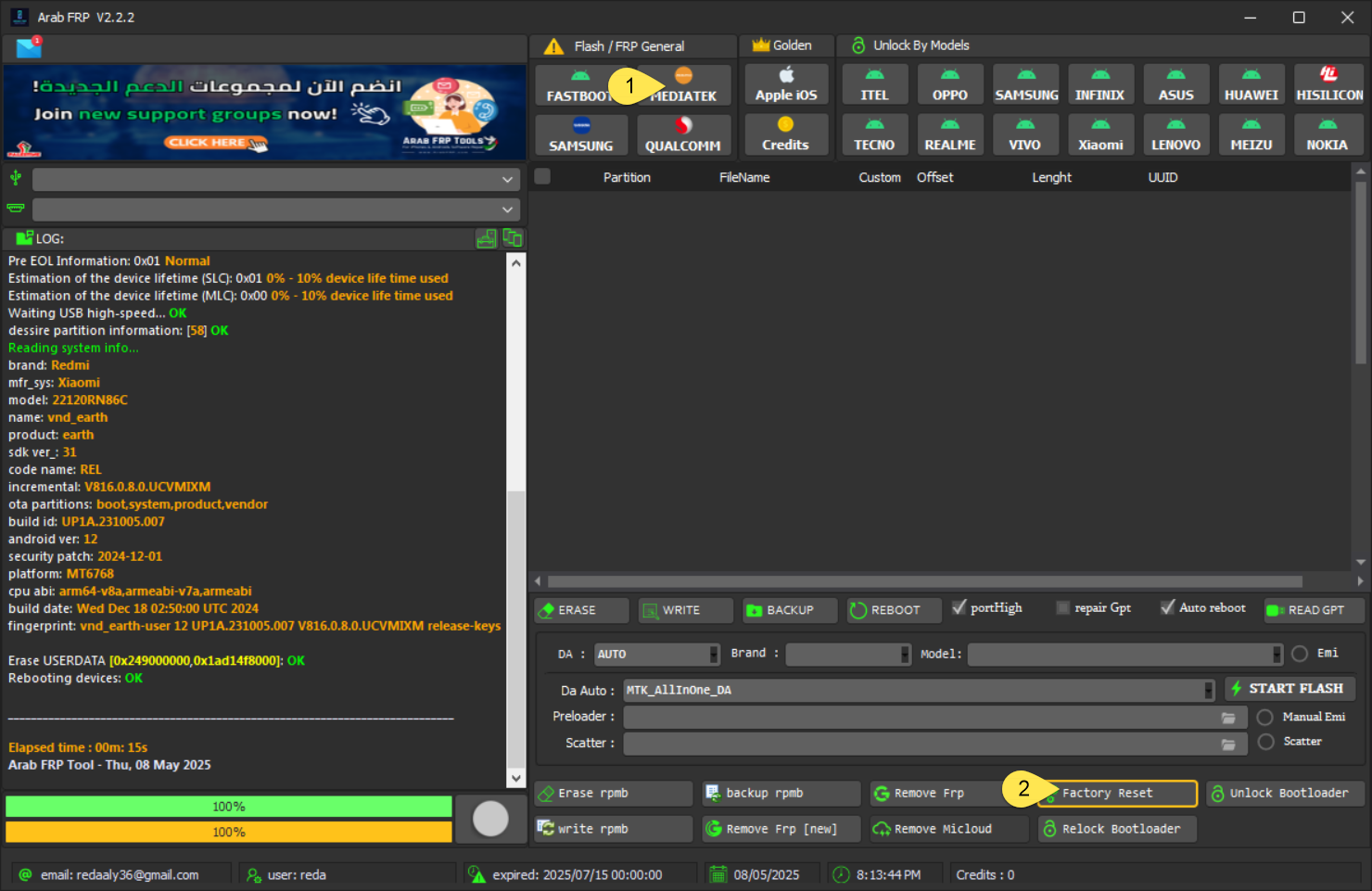Click the Remove Frp [new] button
1372x891 pixels.
coord(781,829)
